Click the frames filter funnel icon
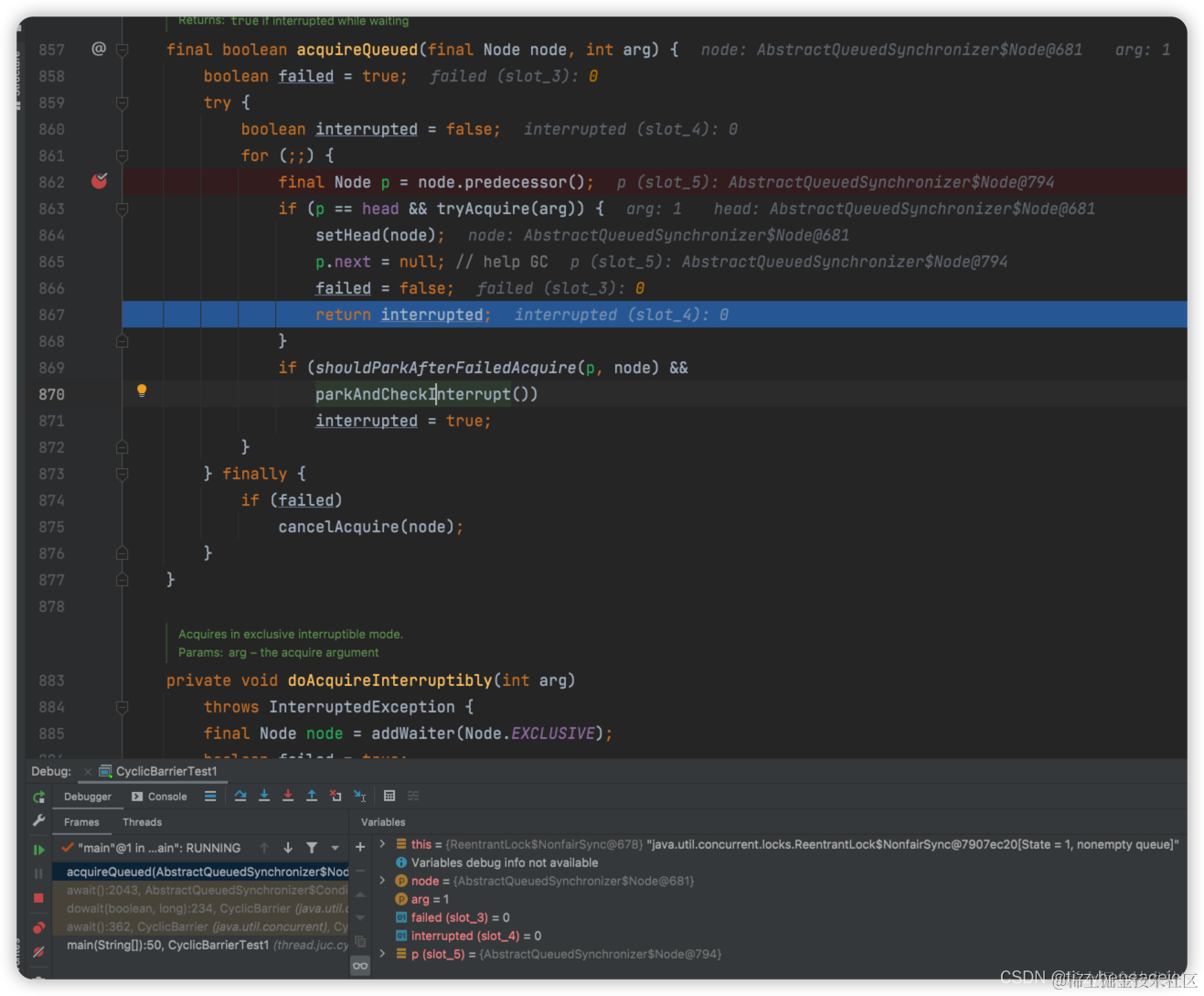This screenshot has height=996, width=1204. (312, 848)
